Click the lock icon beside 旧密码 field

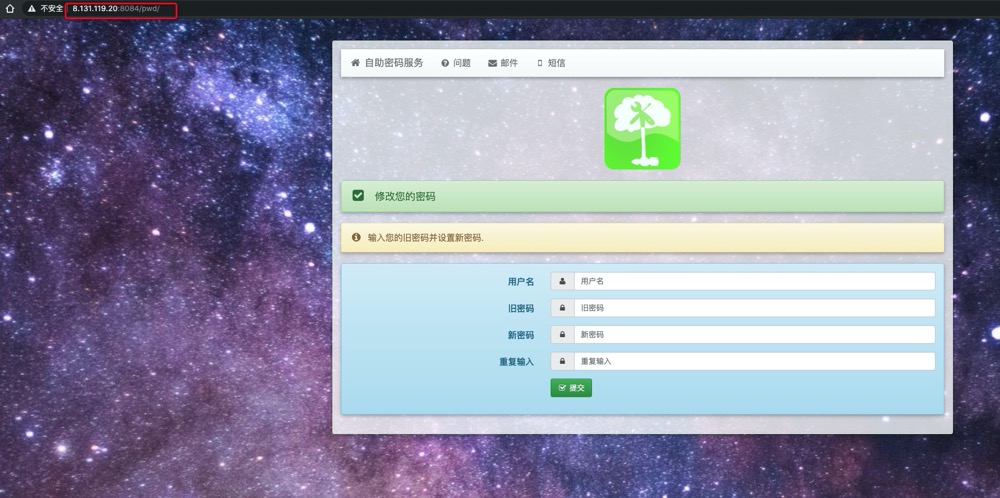[x=562, y=308]
